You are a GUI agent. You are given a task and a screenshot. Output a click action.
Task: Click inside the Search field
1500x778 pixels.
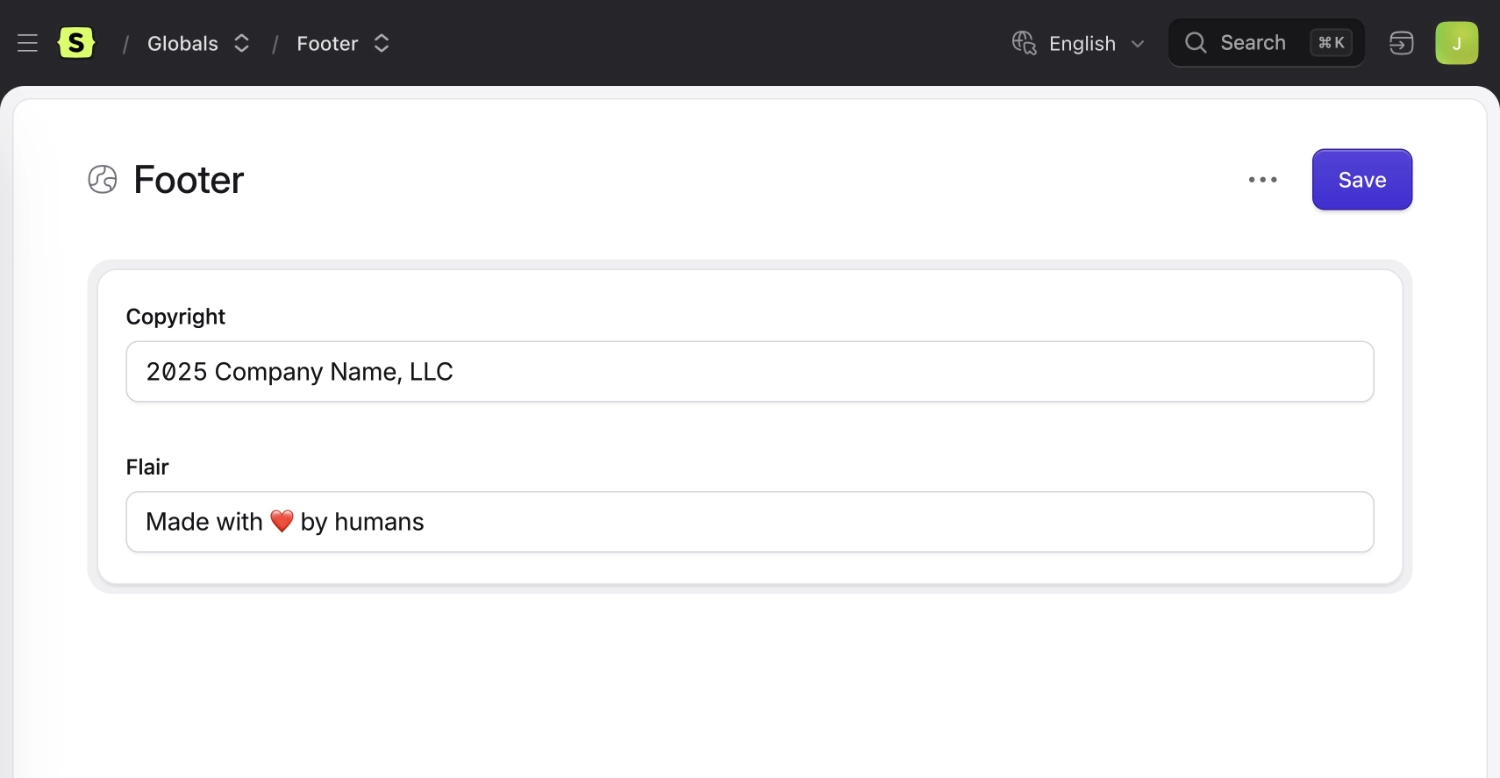tap(1253, 42)
